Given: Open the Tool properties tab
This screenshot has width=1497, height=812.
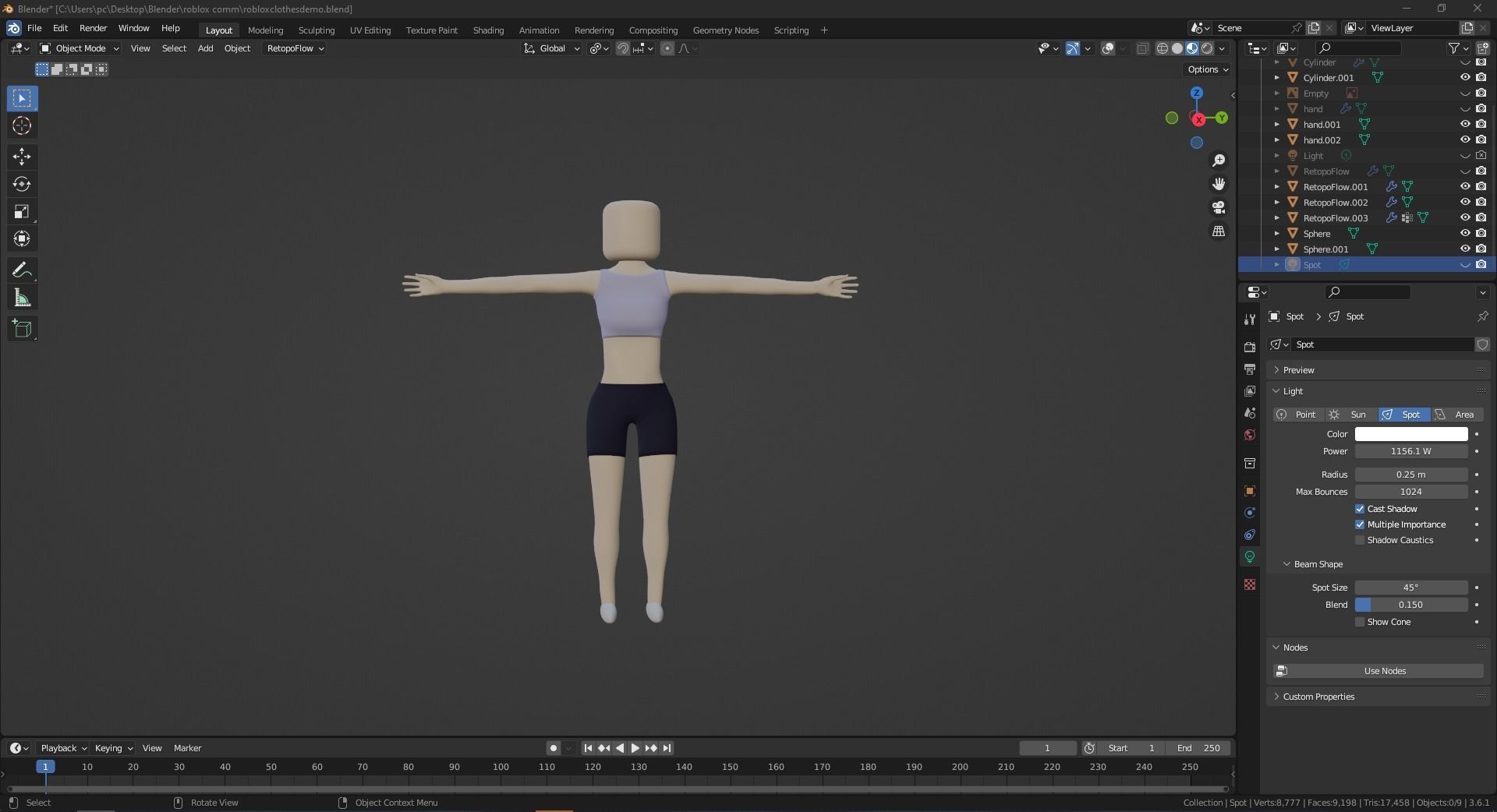Looking at the screenshot, I should click(1250, 320).
